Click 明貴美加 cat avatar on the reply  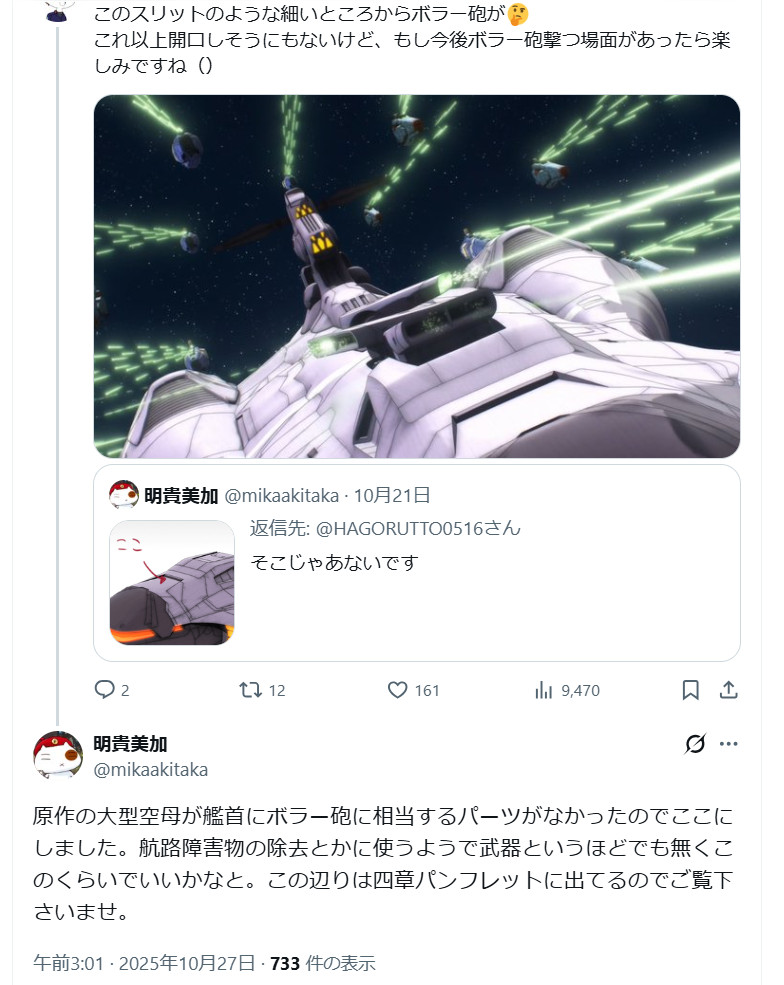(x=58, y=755)
